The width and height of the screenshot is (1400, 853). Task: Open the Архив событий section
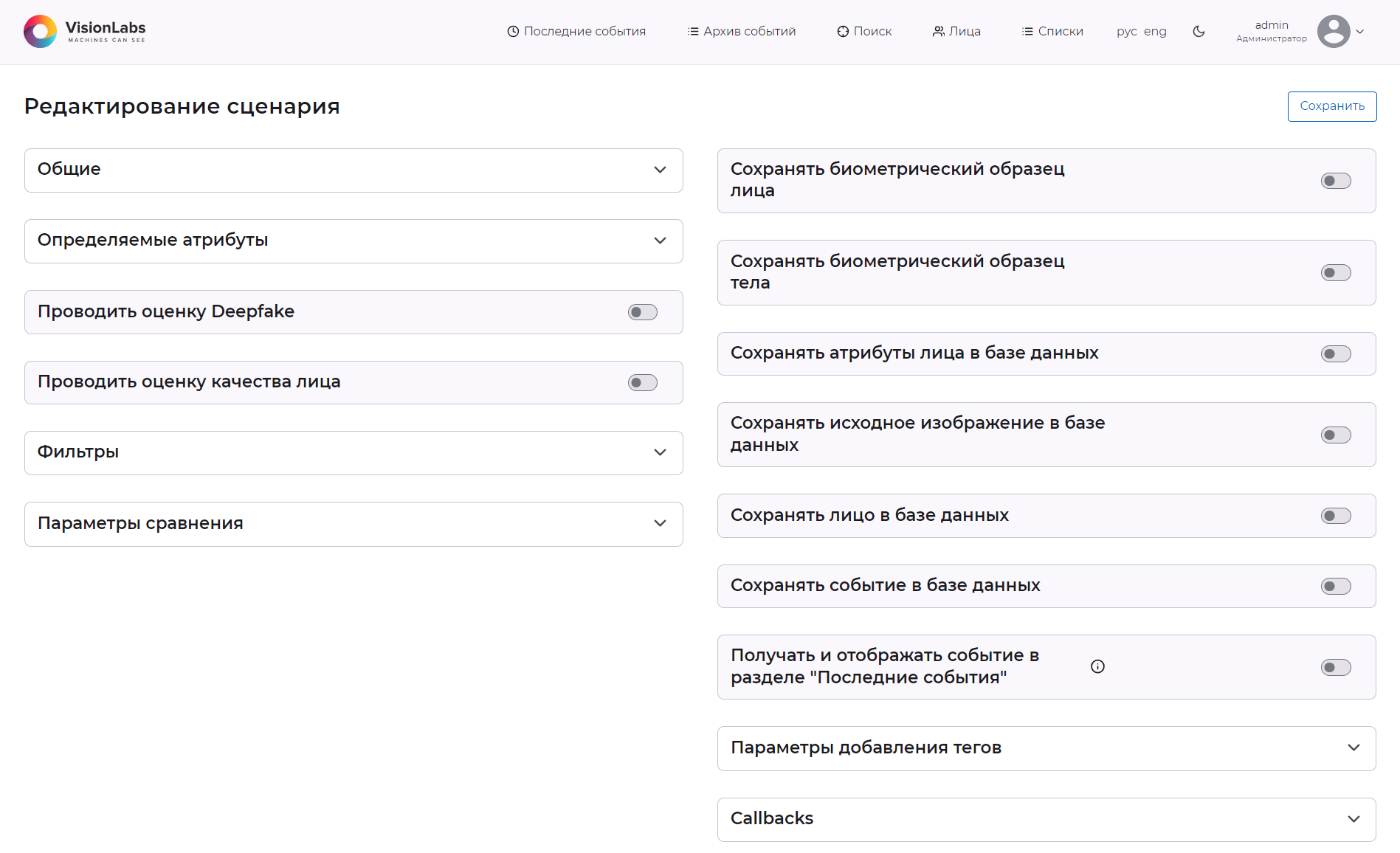click(742, 32)
